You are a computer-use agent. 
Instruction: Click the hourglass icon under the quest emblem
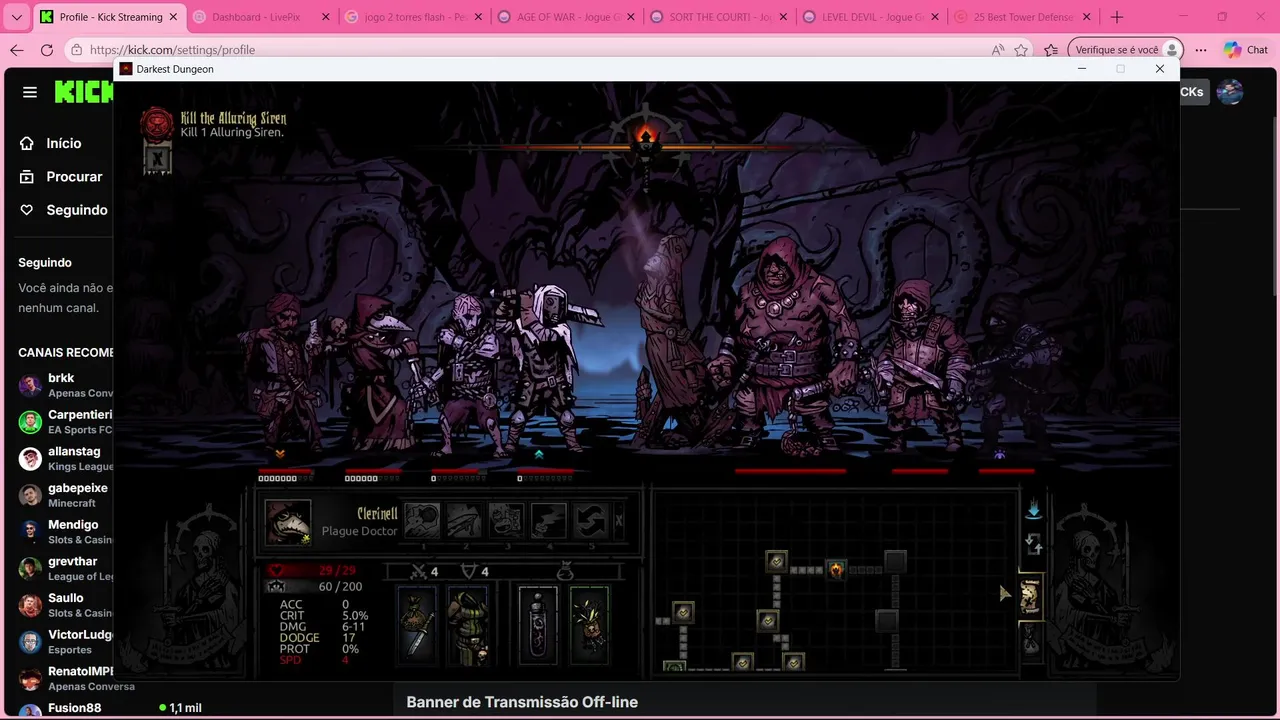pyautogui.click(x=157, y=158)
